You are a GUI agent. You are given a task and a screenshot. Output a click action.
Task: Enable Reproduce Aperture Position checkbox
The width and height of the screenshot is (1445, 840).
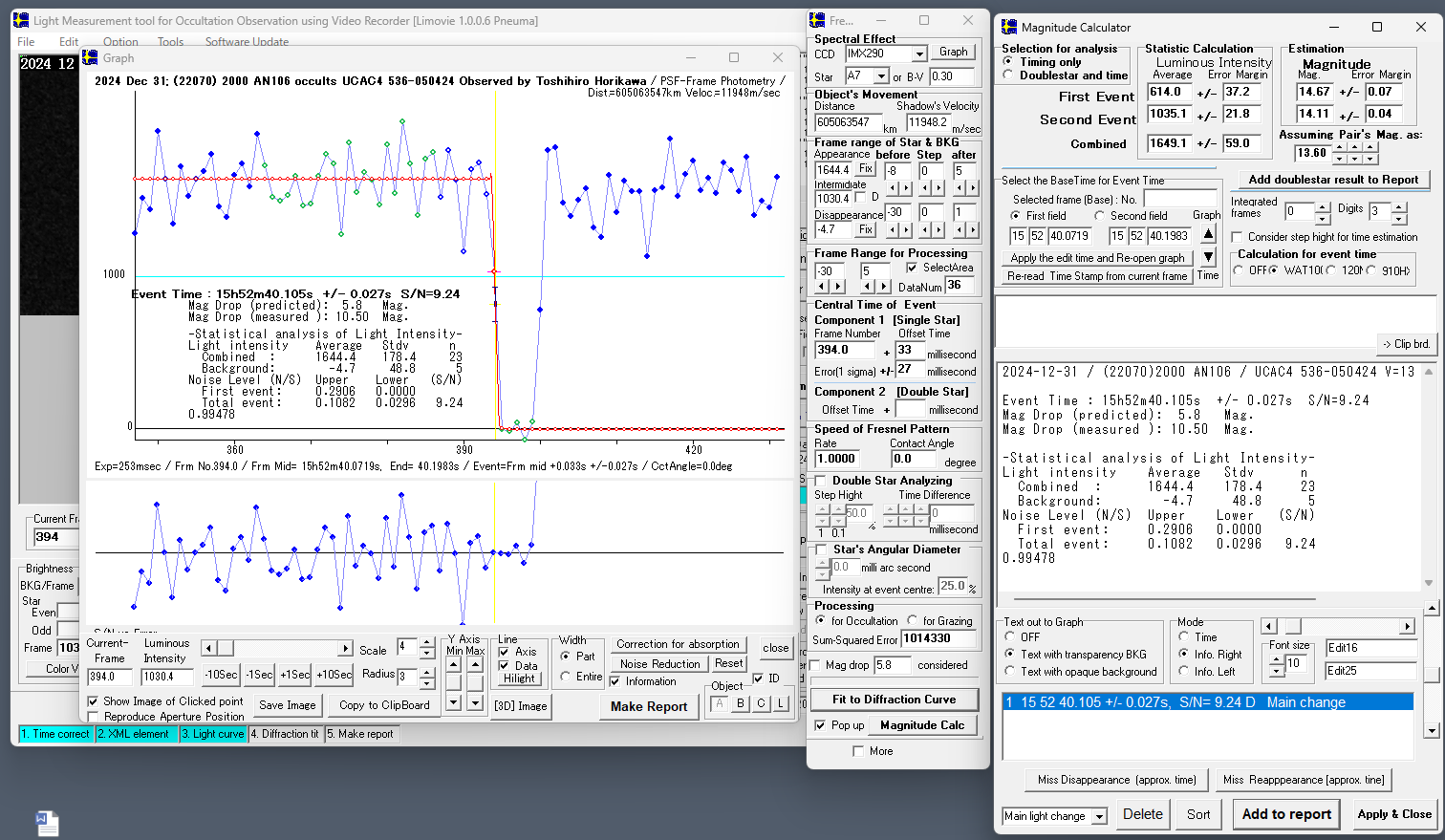94,717
